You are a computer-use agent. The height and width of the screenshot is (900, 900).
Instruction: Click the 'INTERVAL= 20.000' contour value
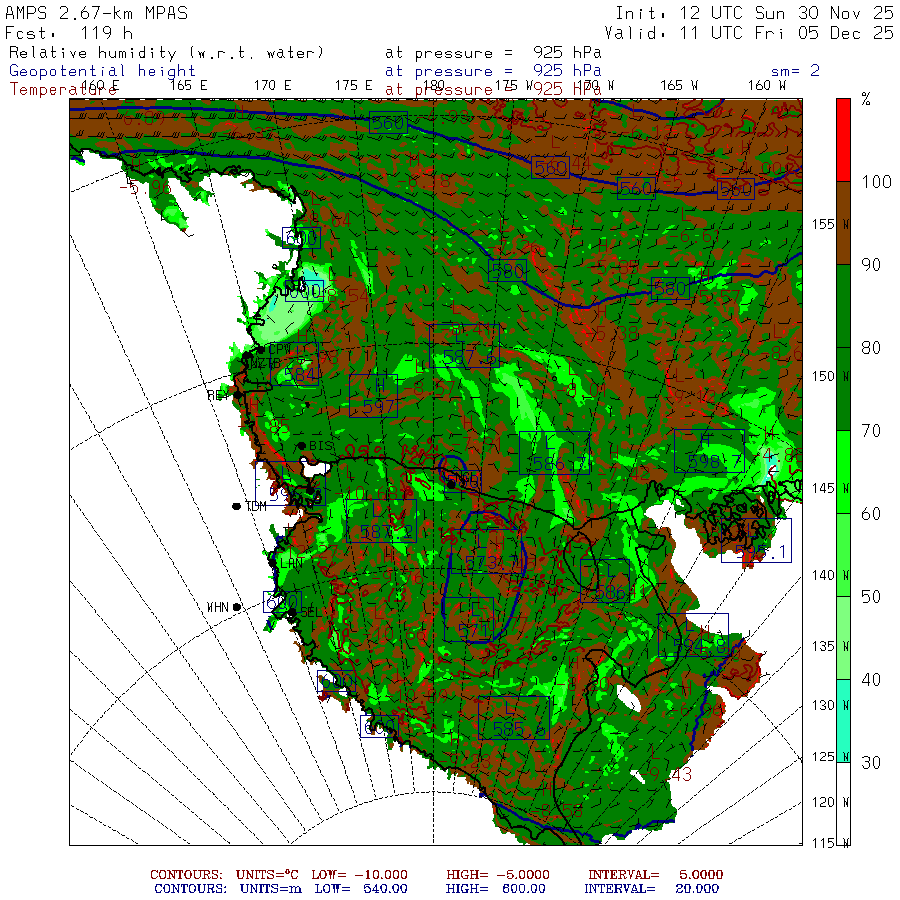[651, 889]
